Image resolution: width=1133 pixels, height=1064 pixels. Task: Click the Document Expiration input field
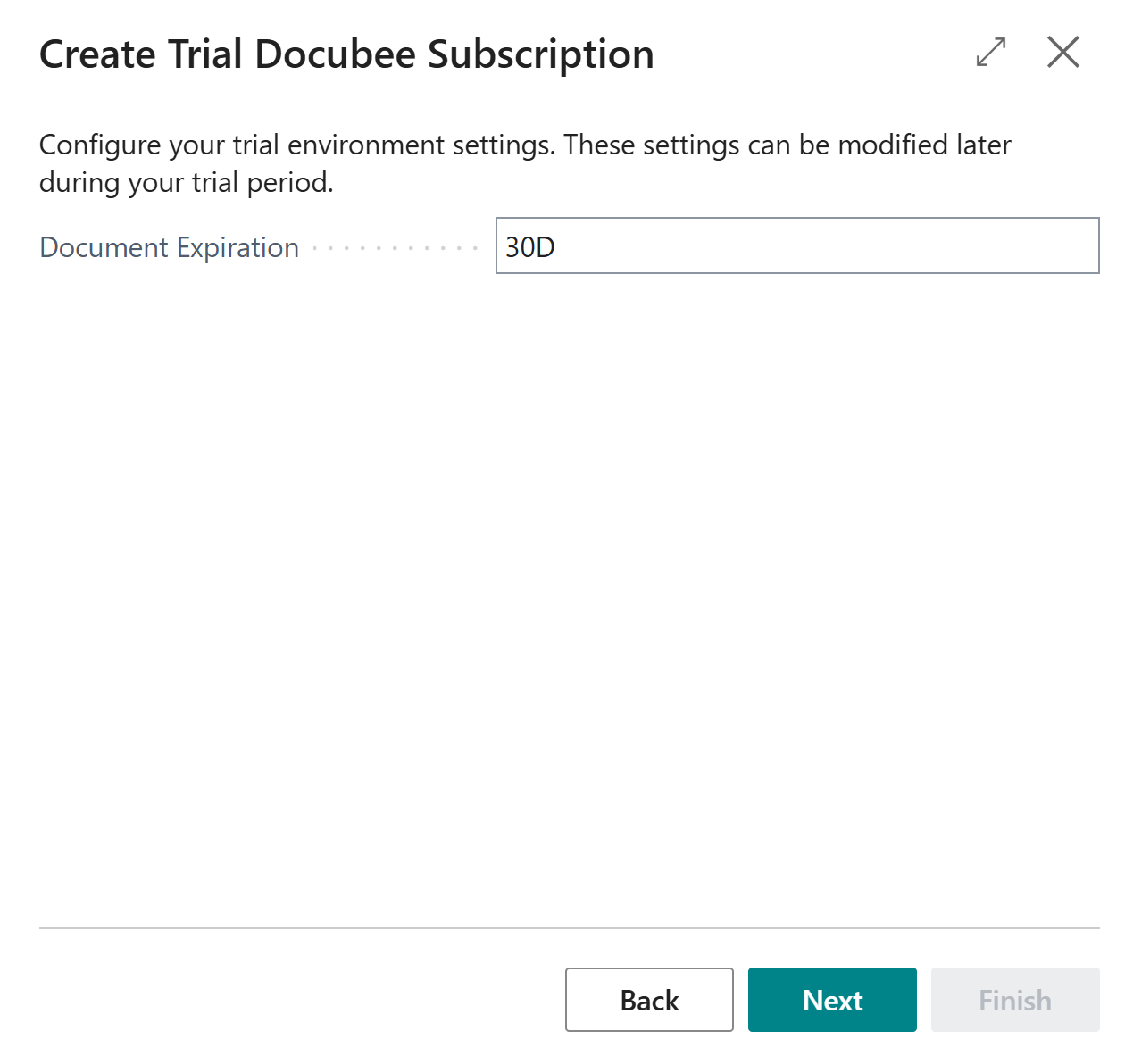(797, 245)
